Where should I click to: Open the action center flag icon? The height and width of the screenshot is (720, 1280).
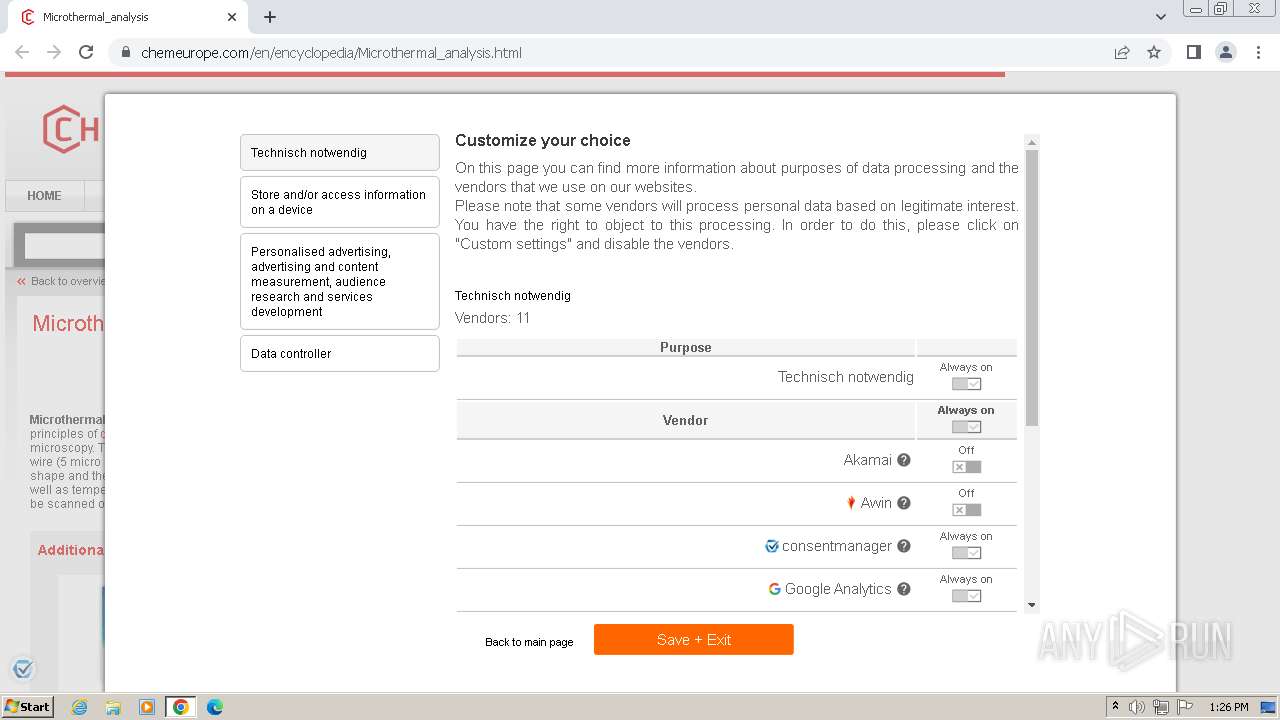pyautogui.click(x=1185, y=707)
